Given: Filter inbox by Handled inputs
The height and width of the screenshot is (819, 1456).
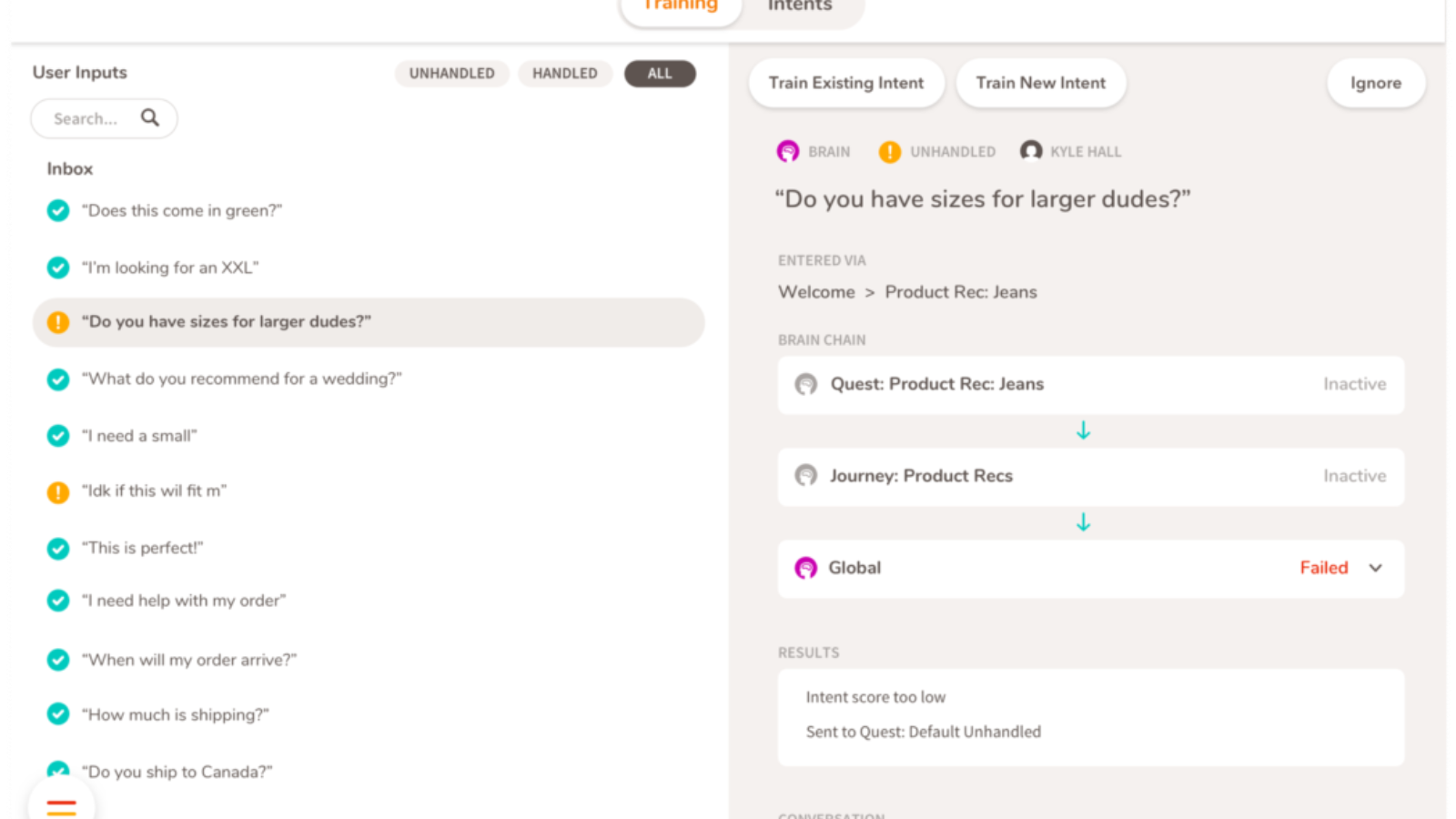Looking at the screenshot, I should coord(564,74).
